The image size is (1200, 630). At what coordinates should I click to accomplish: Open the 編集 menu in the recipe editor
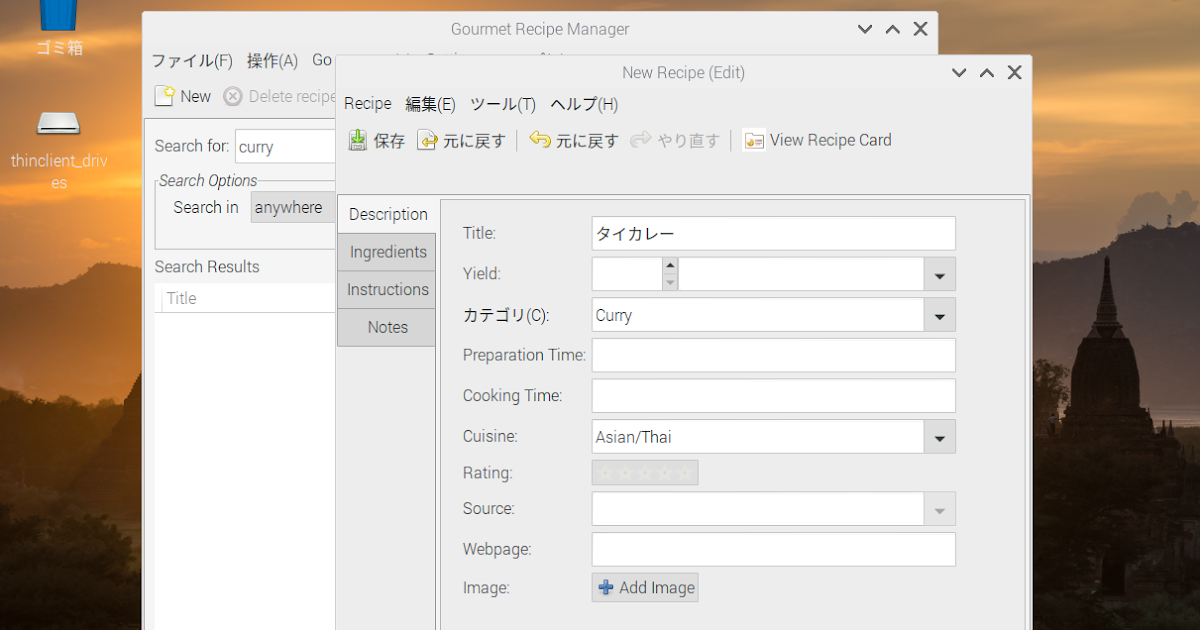pos(430,104)
